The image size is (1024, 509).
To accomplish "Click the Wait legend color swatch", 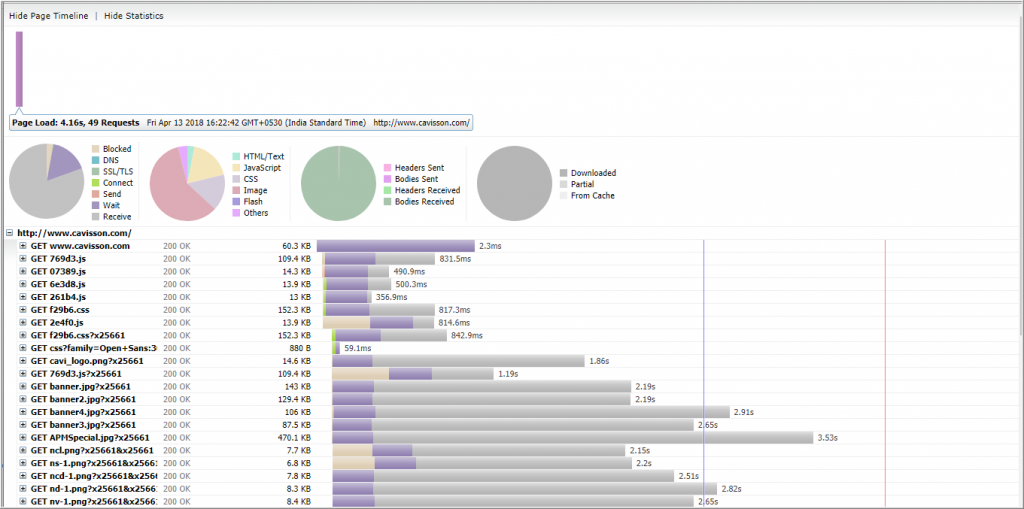I will click(x=95, y=205).
